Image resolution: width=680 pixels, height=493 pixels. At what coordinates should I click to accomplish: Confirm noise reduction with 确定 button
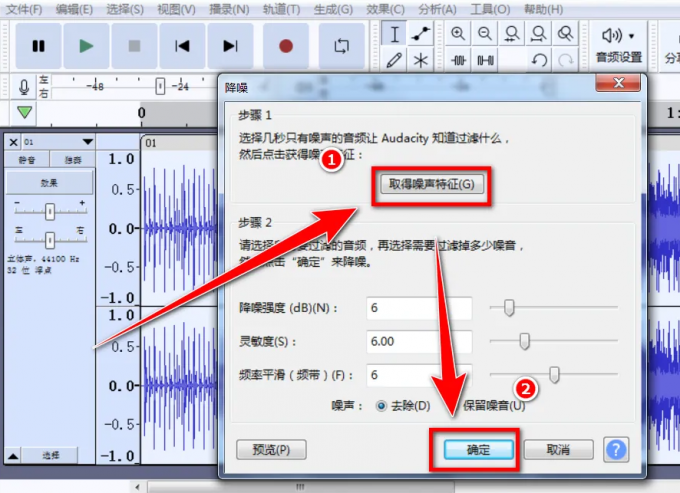click(x=478, y=450)
